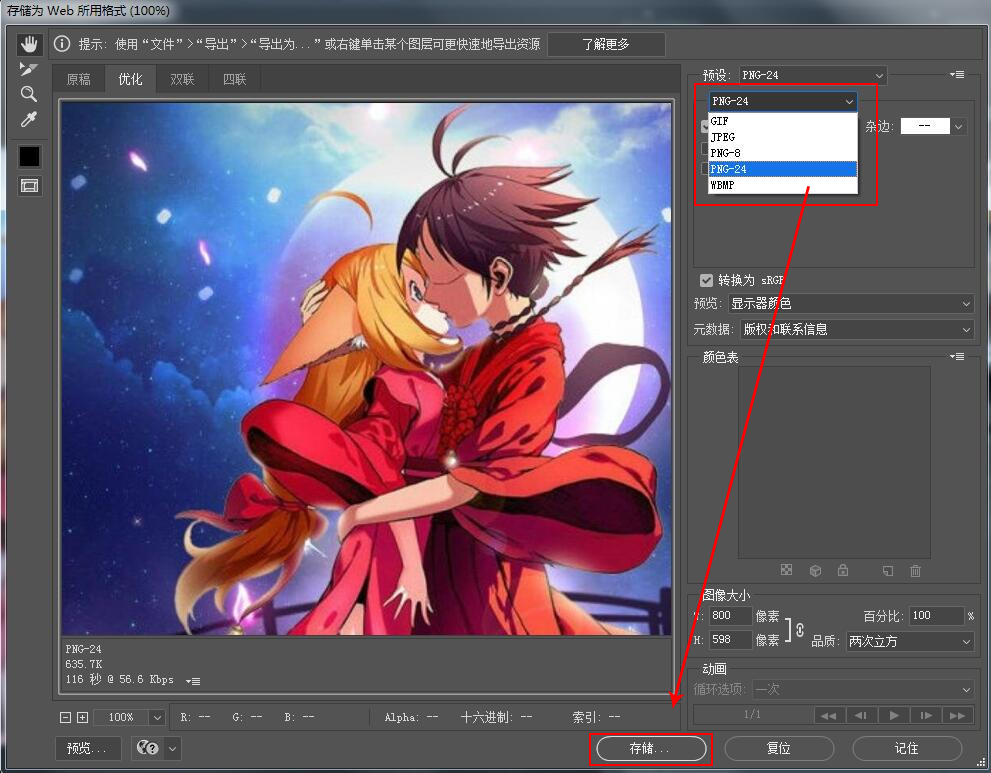Click the 存储 save button
The width and height of the screenshot is (991, 773).
[x=651, y=749]
